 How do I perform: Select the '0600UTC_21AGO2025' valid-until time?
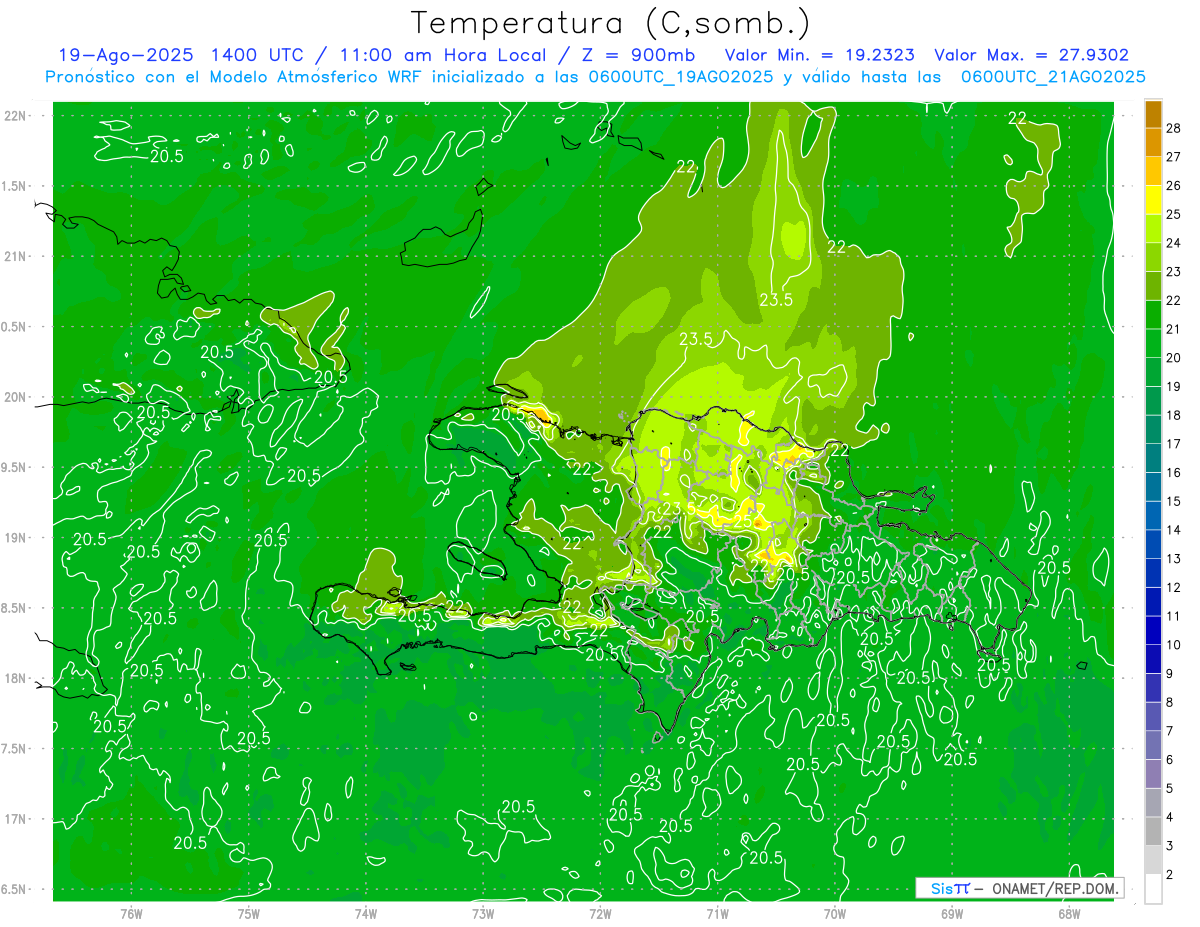click(1053, 76)
